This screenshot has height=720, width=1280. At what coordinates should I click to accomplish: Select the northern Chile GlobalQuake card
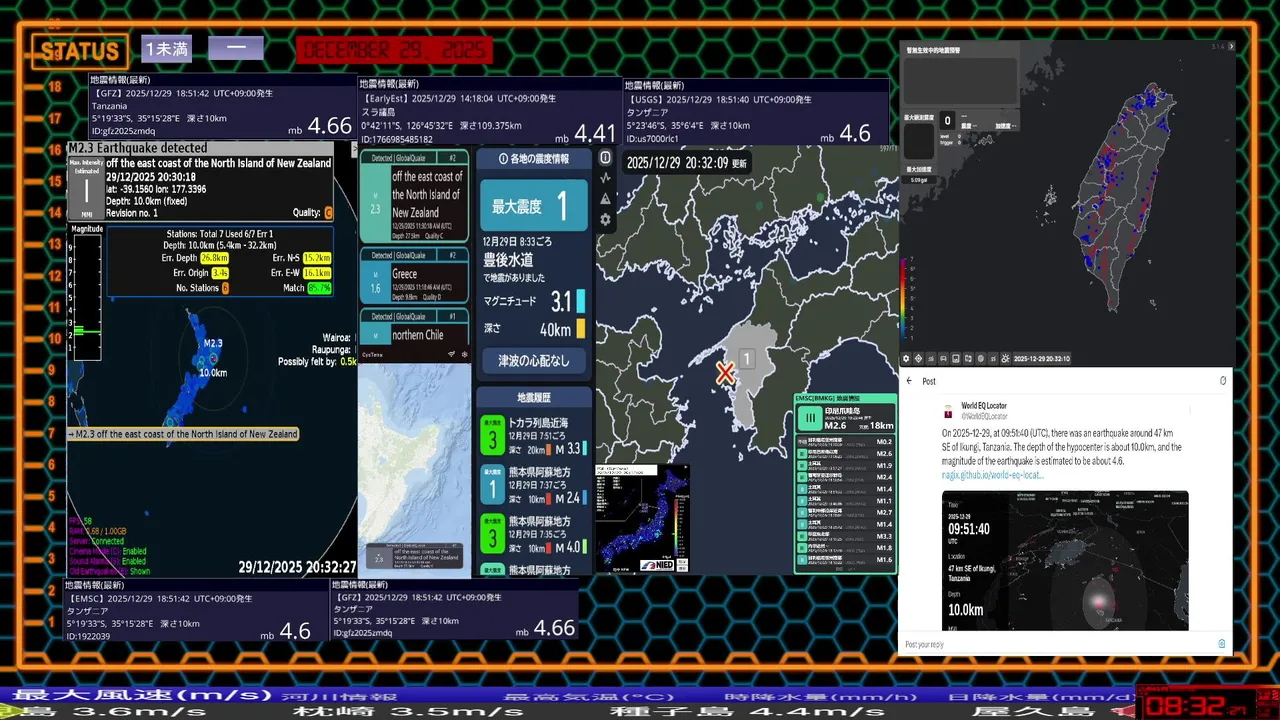(414, 327)
